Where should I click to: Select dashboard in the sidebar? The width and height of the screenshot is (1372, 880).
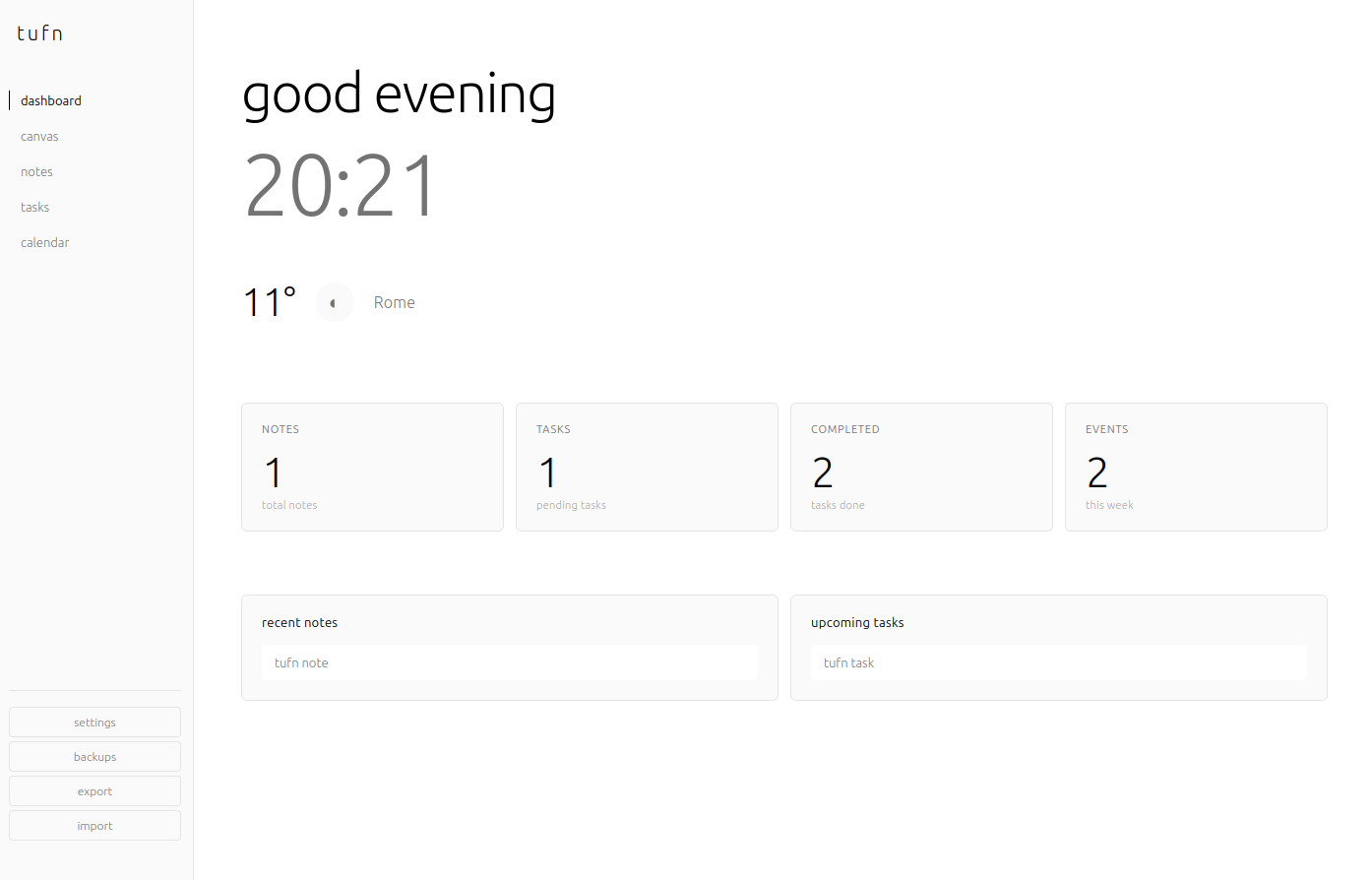coord(51,101)
